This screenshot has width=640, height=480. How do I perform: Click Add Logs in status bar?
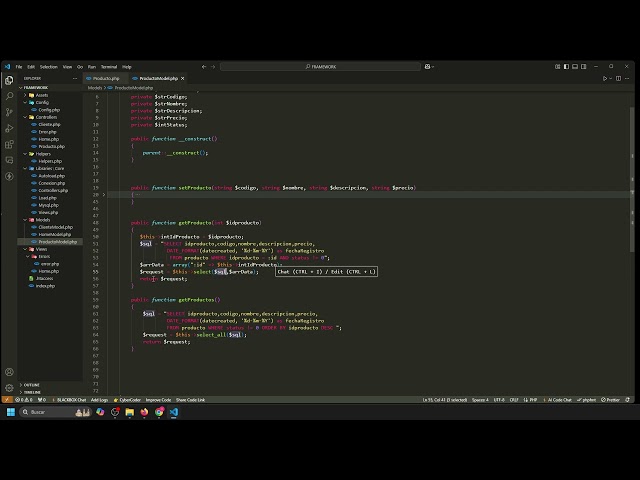[x=99, y=400]
